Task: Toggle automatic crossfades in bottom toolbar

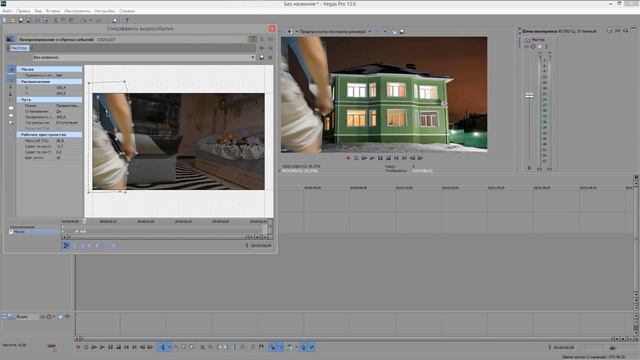Action: tap(280, 347)
